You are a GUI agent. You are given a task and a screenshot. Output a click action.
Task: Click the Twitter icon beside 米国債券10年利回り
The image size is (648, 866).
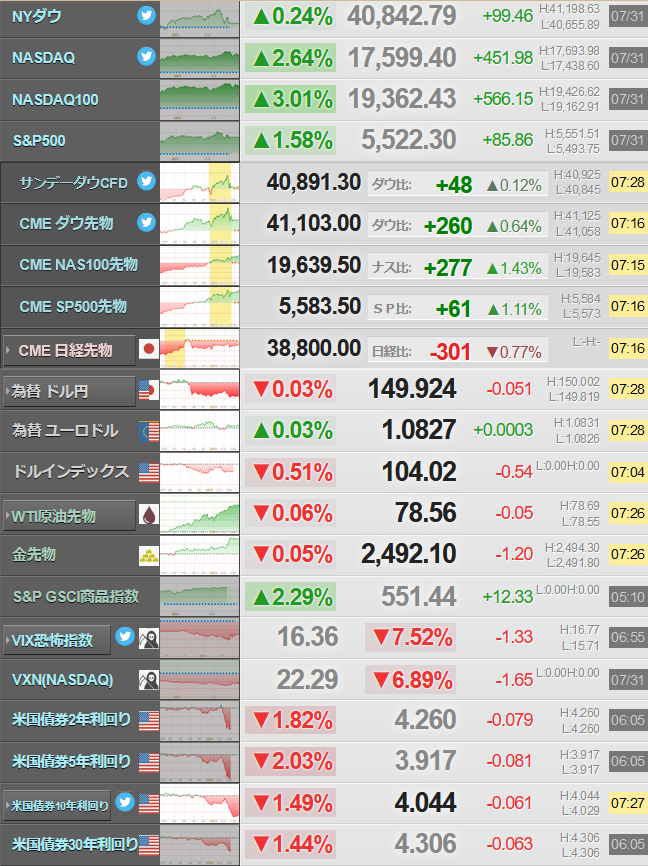(x=125, y=801)
